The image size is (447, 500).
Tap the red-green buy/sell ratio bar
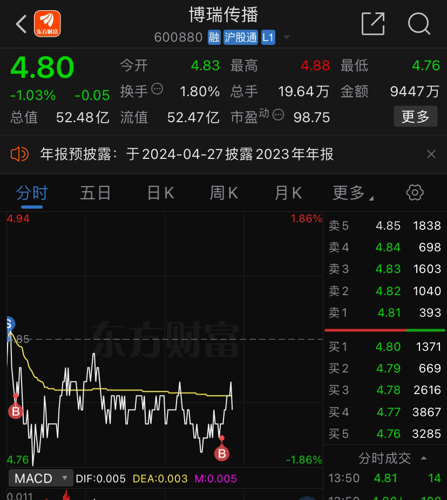(385, 330)
